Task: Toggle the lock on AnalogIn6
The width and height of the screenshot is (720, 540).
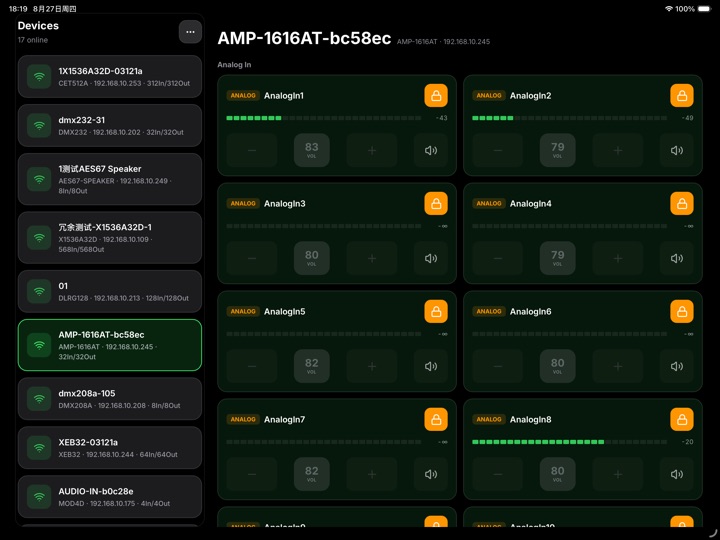Action: click(x=682, y=311)
